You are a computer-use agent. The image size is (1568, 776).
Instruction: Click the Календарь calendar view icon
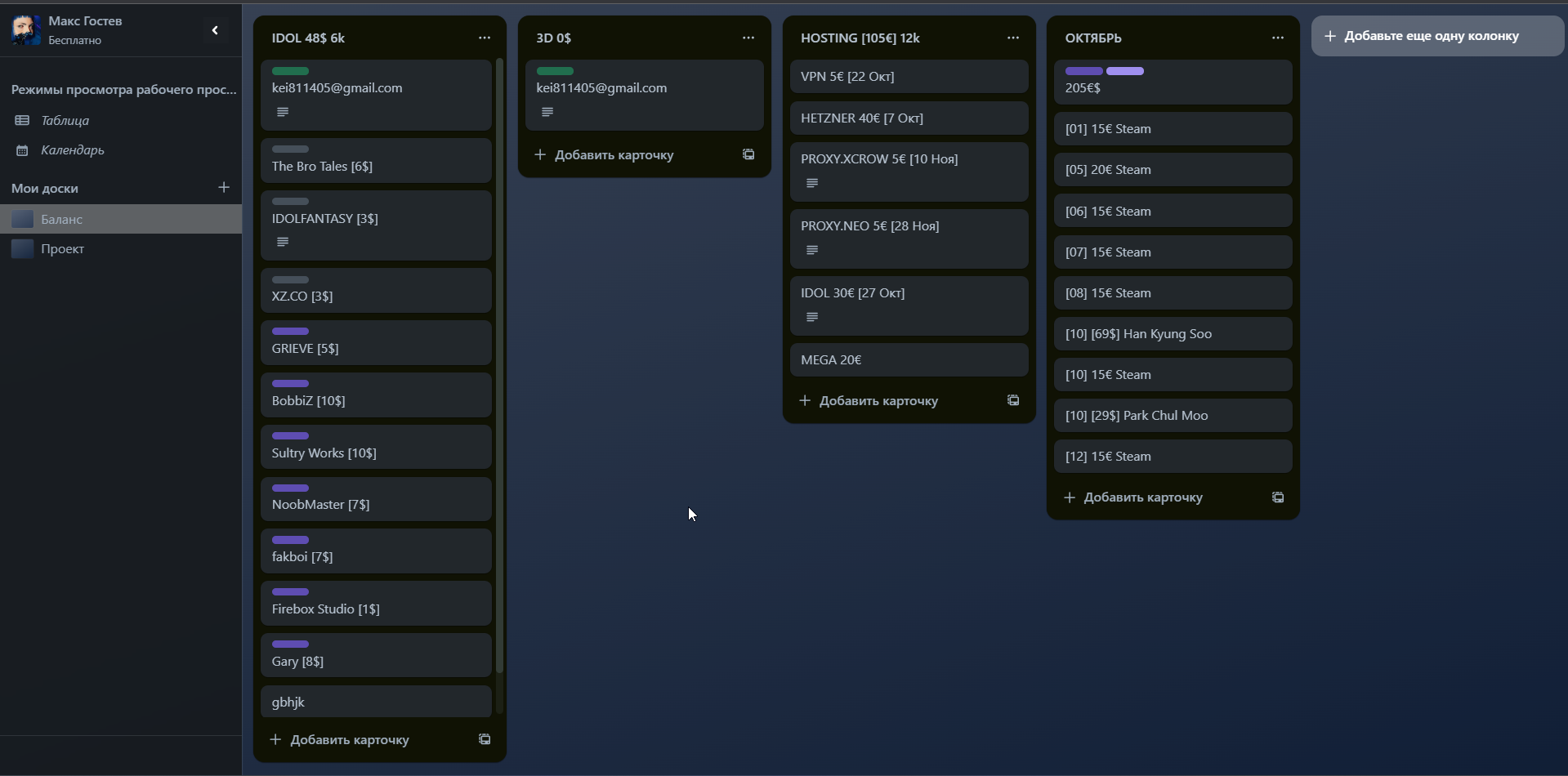click(x=22, y=150)
